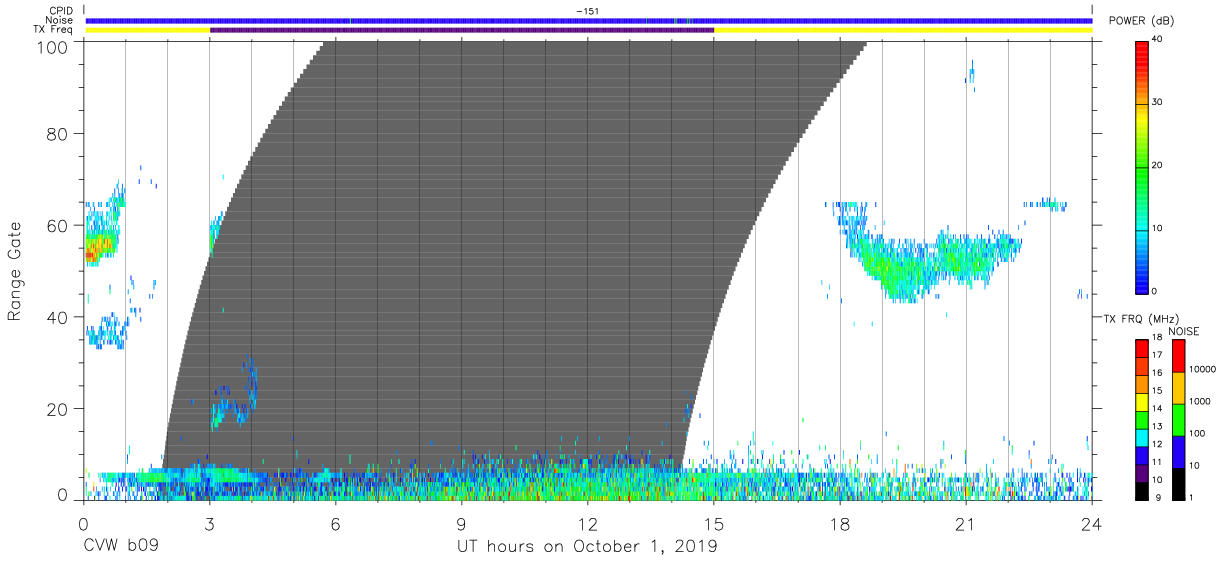Screen dimensions: 1228x567
Task: Click the x-axis tick label 9
Action: pos(462,523)
